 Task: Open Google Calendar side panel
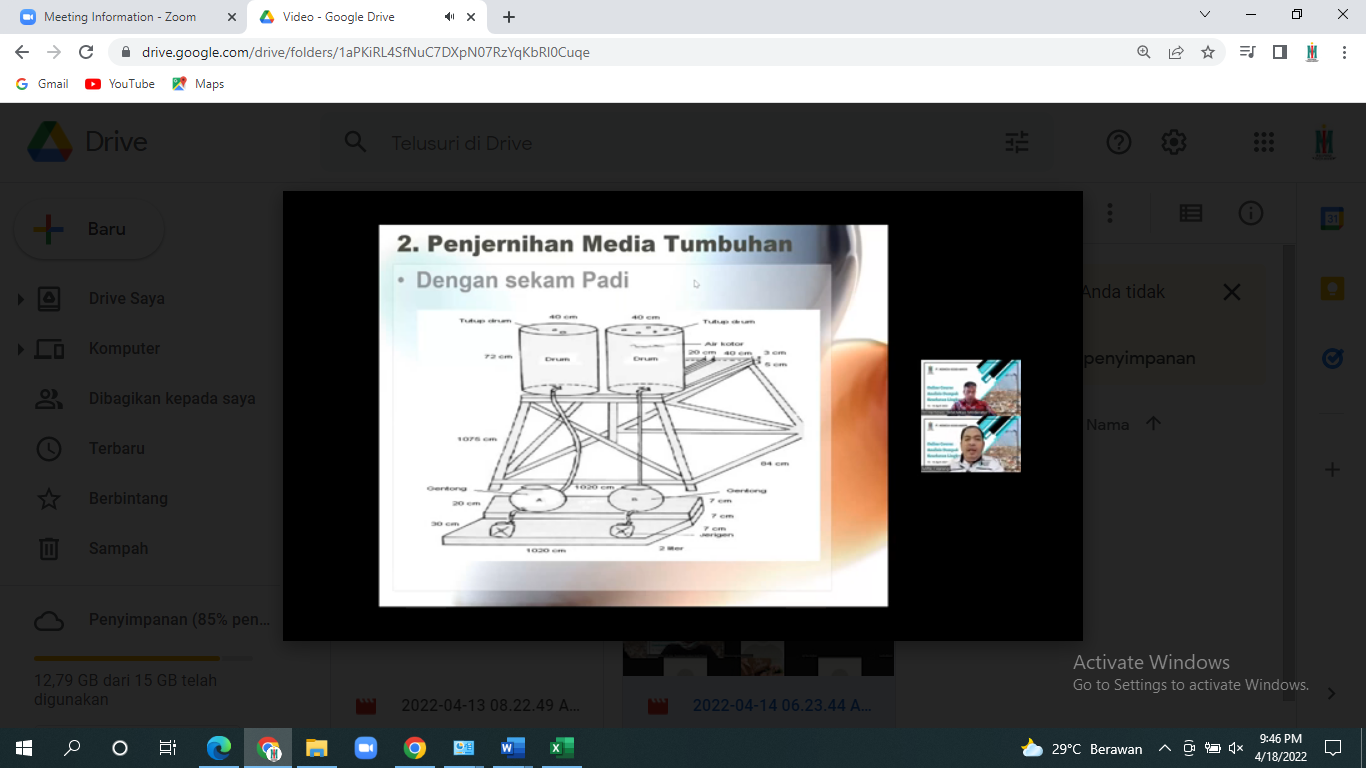point(1332,219)
